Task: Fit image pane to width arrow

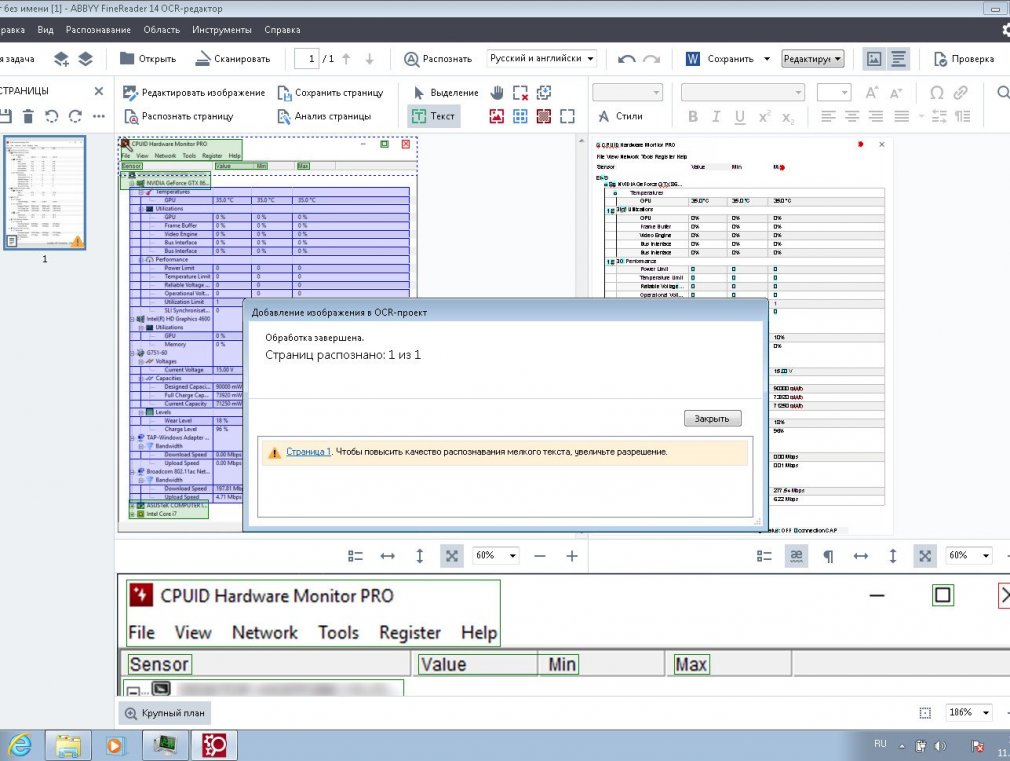Action: 387,556
